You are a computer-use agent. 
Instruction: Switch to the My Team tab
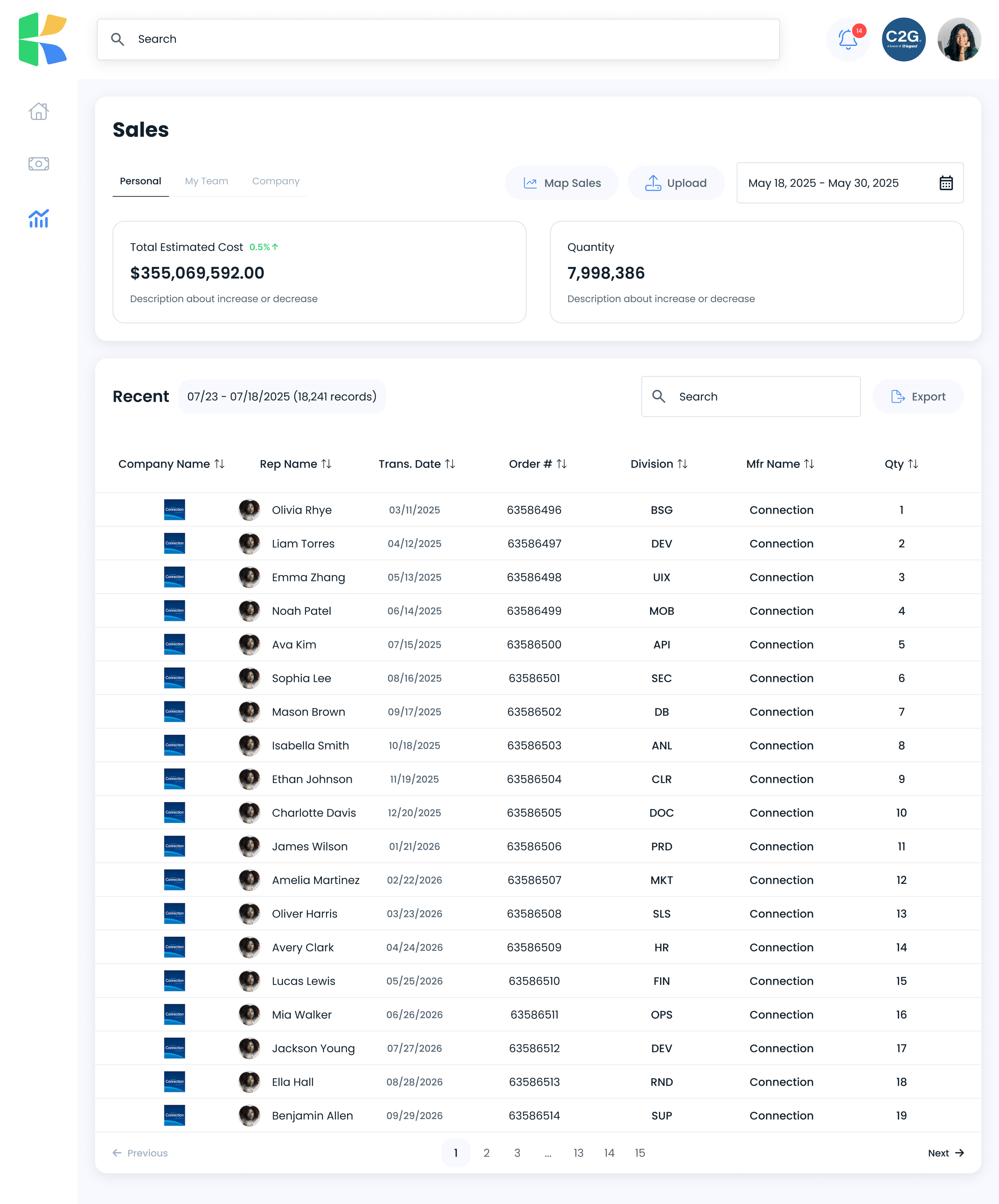pyautogui.click(x=206, y=181)
